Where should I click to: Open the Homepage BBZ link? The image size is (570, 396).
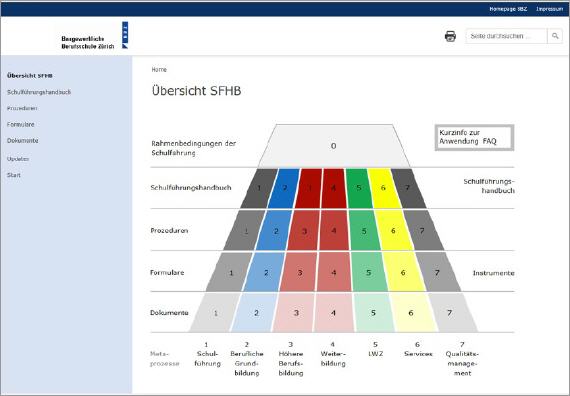tap(508, 9)
